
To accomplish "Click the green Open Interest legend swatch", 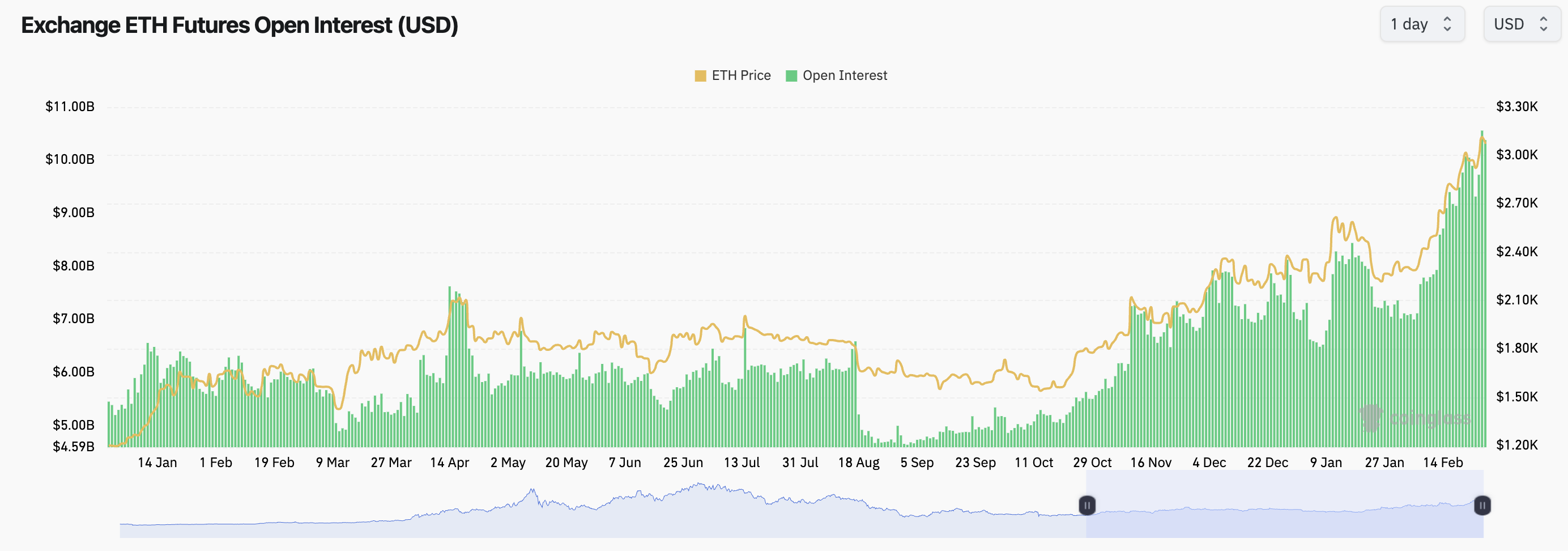I will click(791, 75).
